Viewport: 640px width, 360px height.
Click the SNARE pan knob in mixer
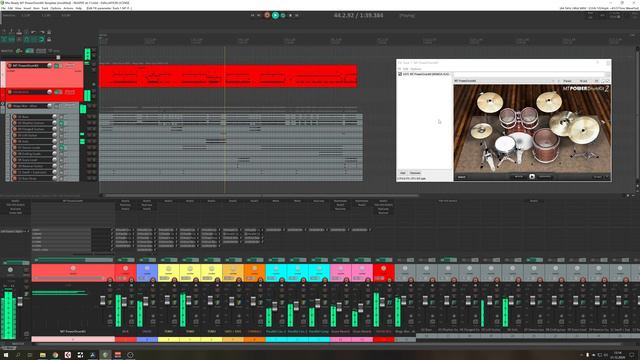147,268
